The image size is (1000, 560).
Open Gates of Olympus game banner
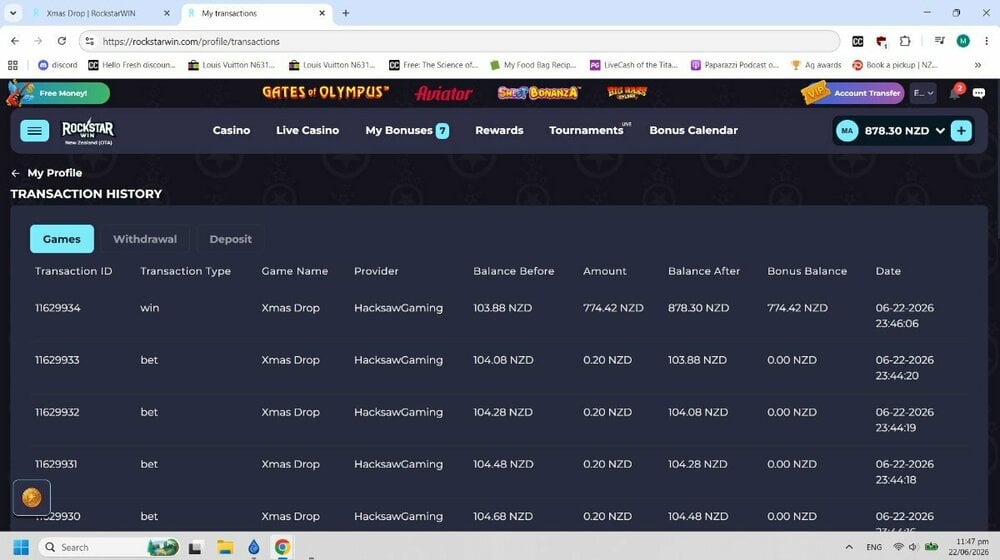[325, 92]
